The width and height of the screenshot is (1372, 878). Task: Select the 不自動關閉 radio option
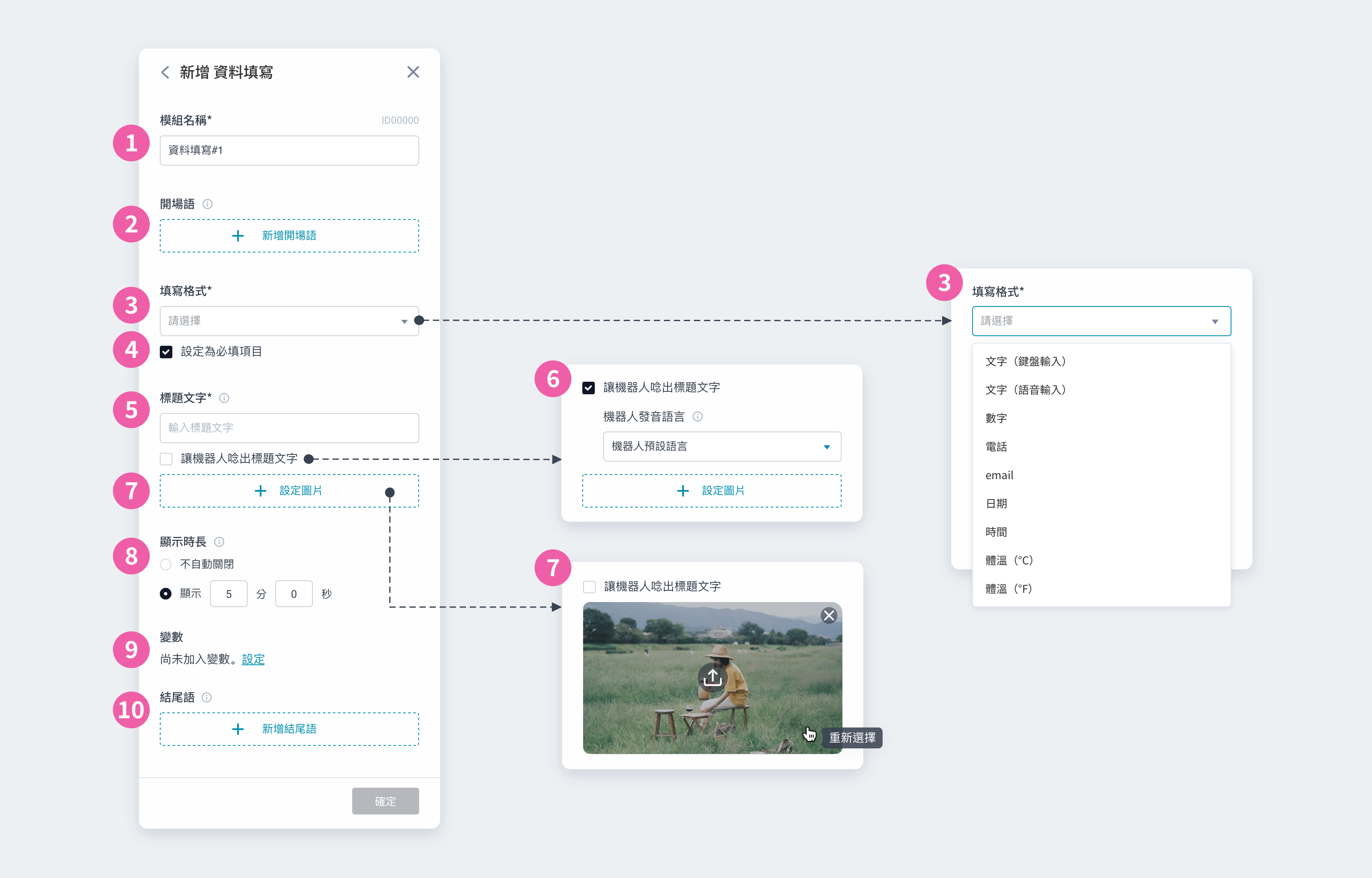click(166, 564)
